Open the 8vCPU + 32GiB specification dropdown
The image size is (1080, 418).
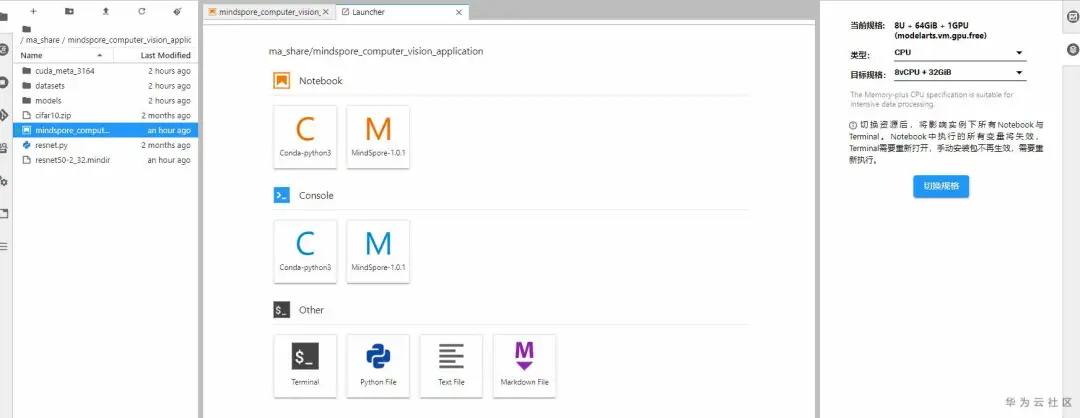(x=958, y=73)
